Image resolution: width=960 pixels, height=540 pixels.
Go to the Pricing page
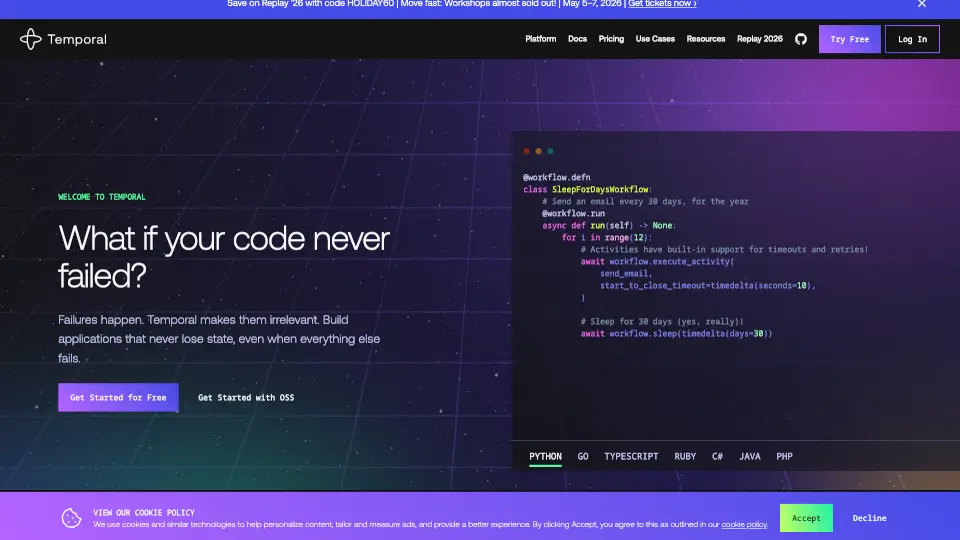point(611,39)
